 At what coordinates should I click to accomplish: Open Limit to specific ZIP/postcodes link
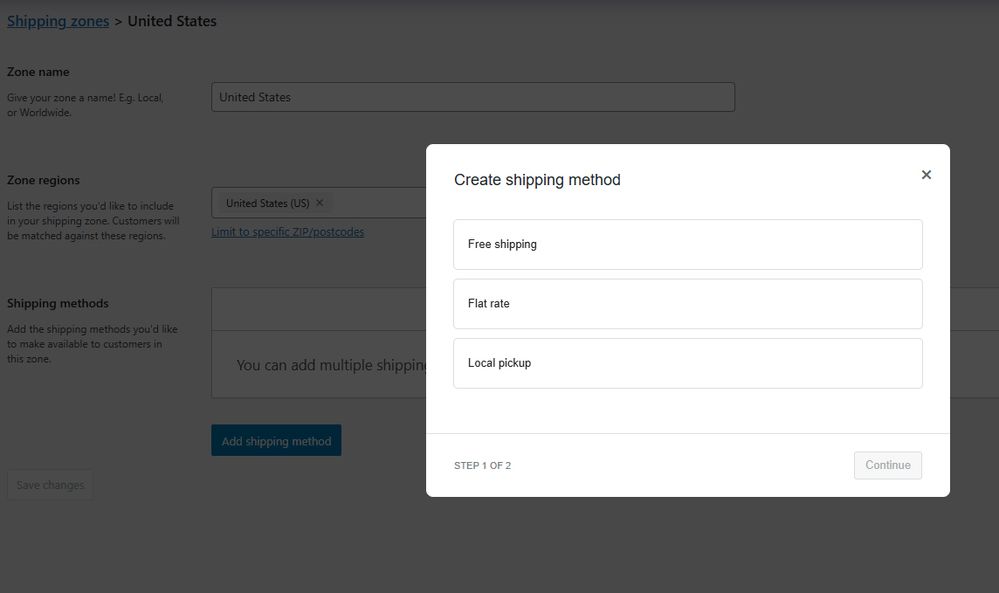point(287,232)
